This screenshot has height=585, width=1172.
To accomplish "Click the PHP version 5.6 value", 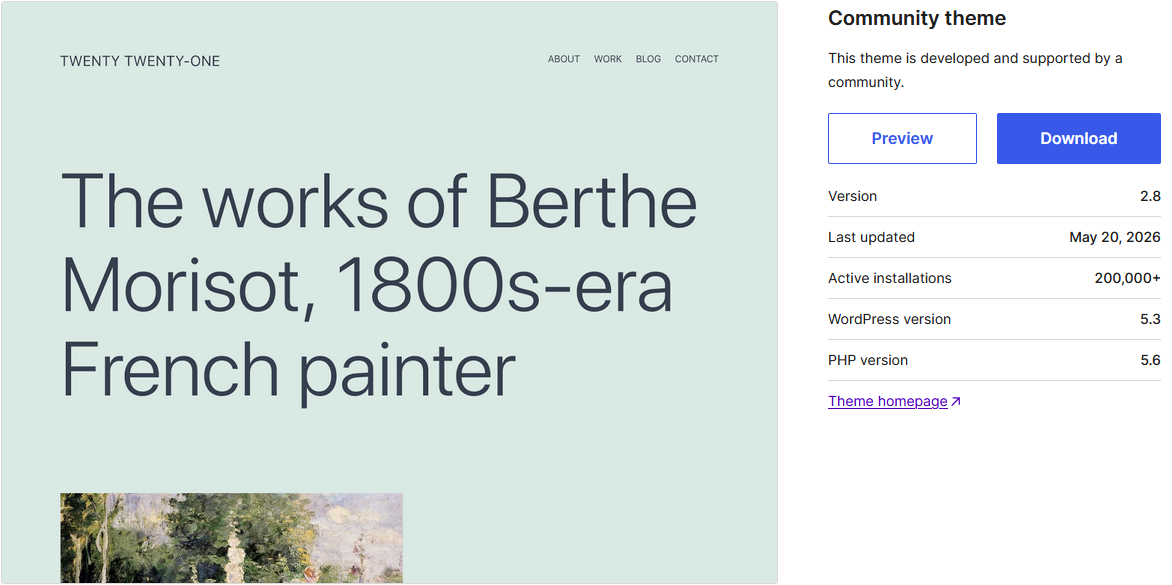I will tap(1151, 360).
